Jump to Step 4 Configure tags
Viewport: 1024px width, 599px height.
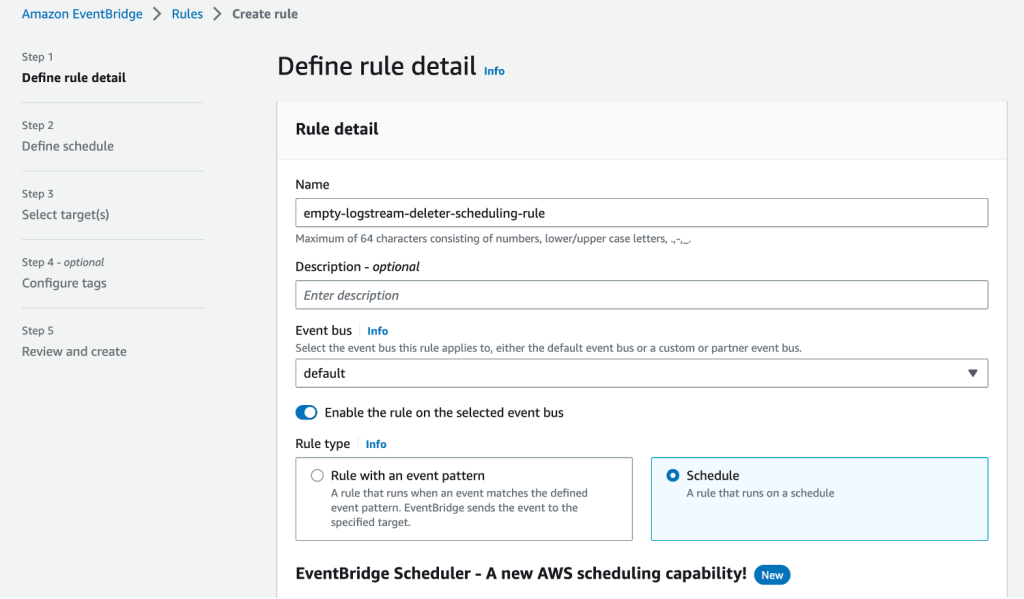click(64, 283)
